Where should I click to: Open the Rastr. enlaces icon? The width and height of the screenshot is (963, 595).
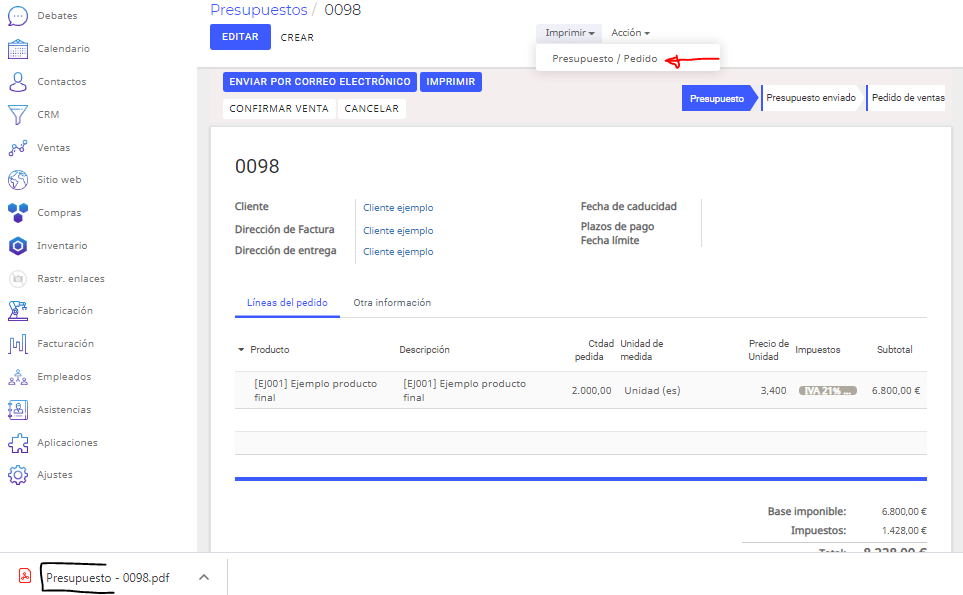tap(18, 279)
